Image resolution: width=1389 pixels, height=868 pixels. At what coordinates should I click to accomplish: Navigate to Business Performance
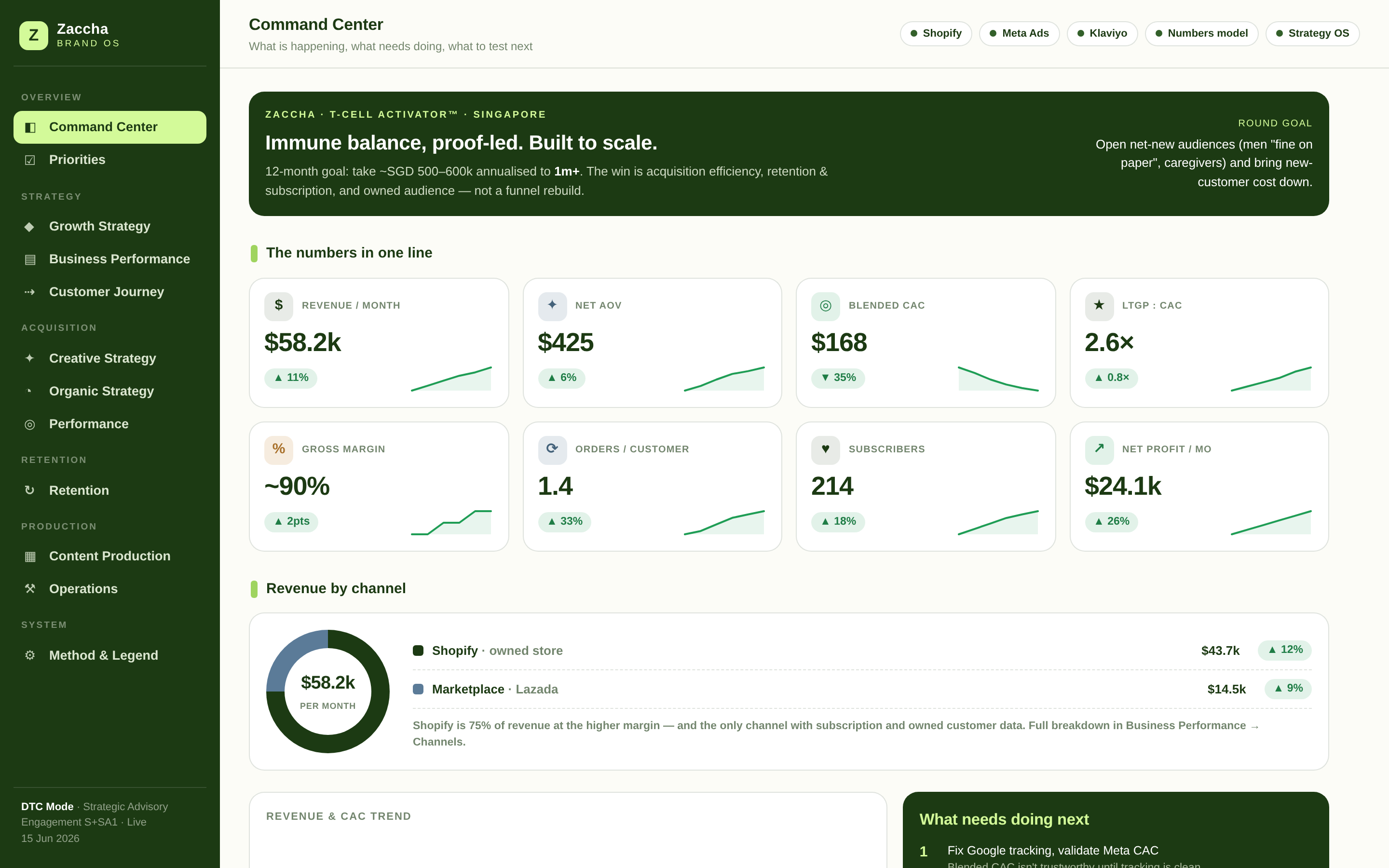point(109,259)
